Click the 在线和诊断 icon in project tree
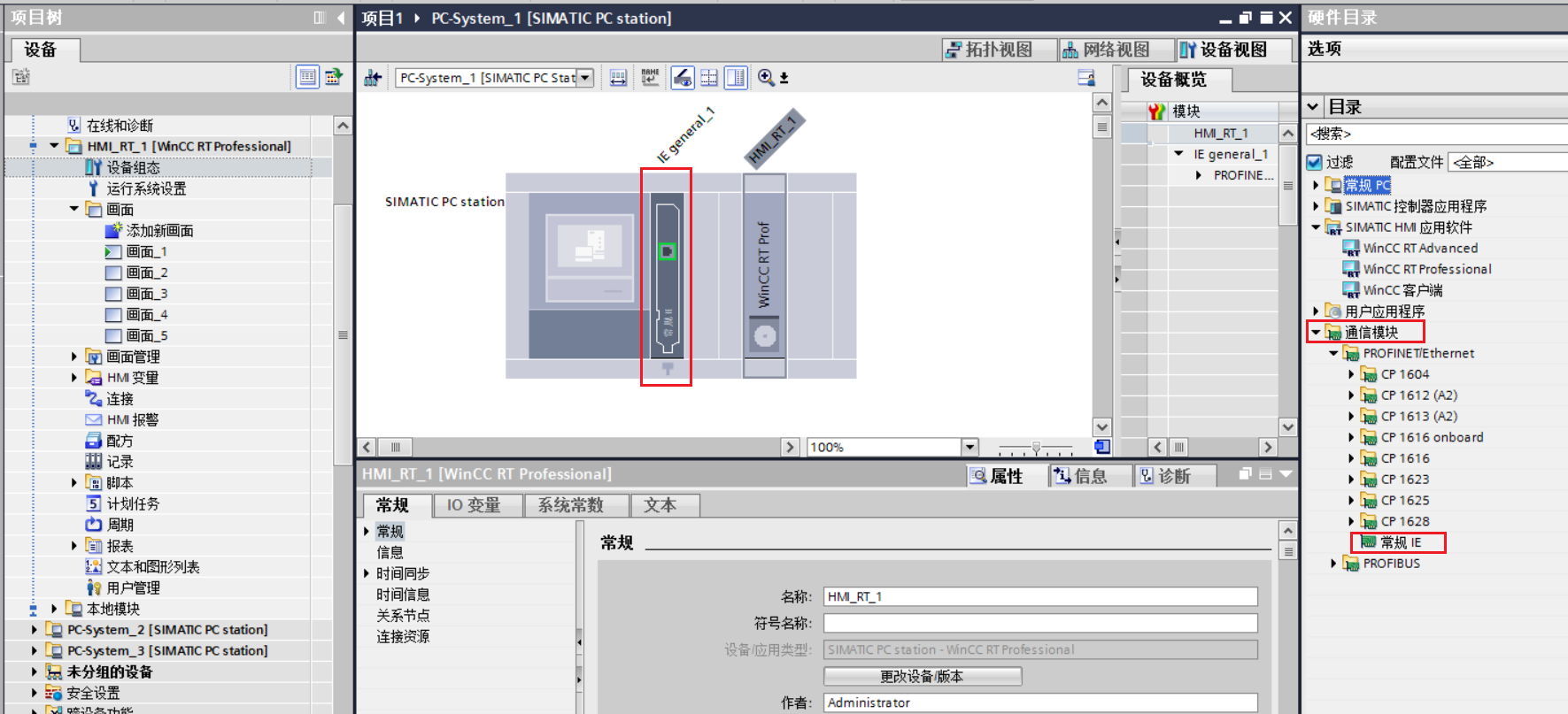1568x714 pixels. click(x=74, y=126)
